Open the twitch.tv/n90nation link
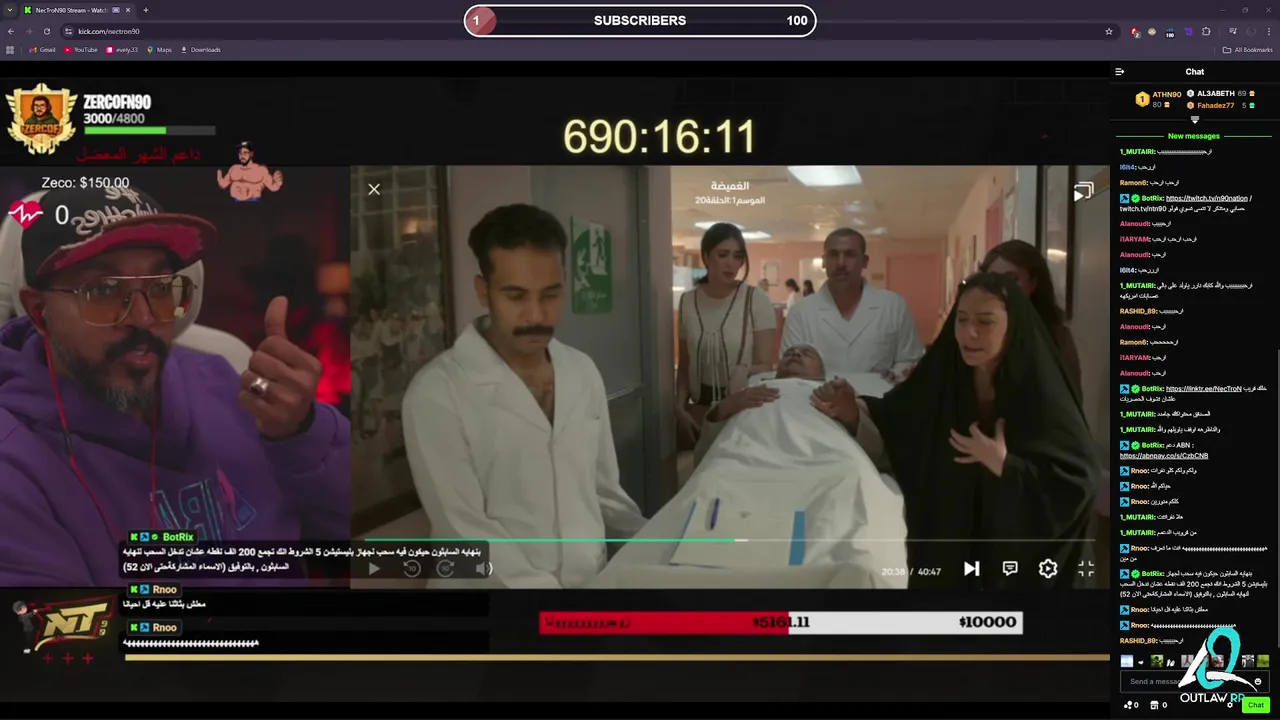 1206,198
